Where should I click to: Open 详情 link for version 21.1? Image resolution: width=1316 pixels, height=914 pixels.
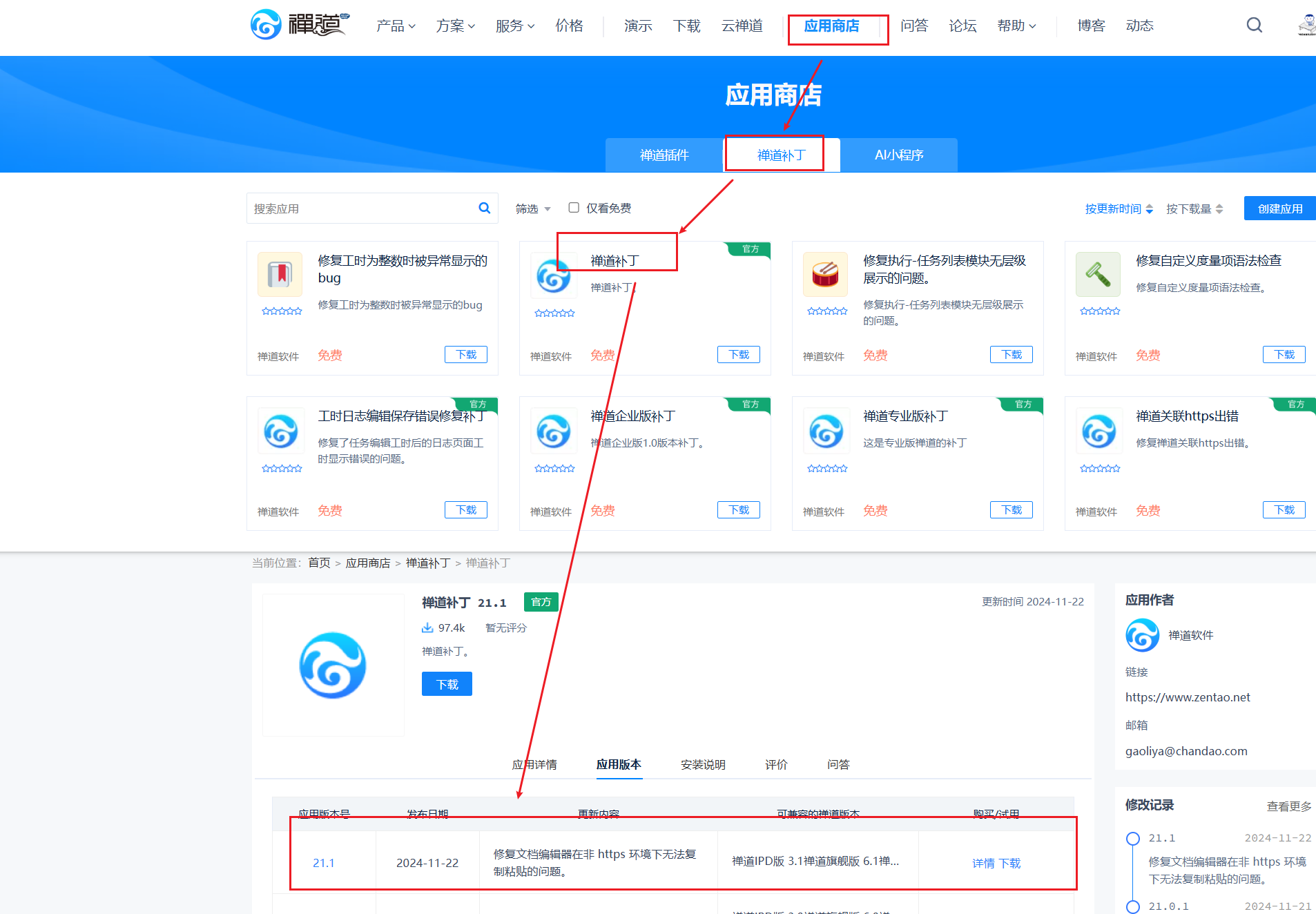click(x=983, y=863)
